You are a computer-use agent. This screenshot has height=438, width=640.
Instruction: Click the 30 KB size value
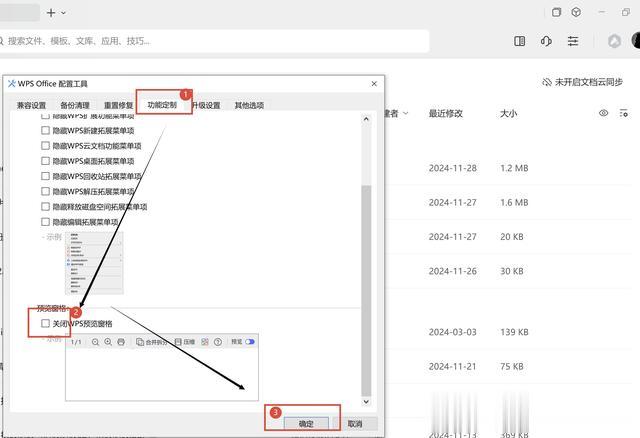512,271
